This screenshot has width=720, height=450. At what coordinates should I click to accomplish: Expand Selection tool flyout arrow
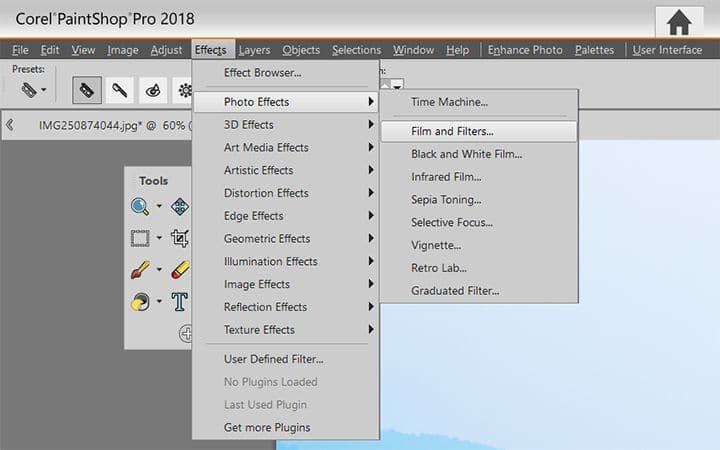point(159,238)
